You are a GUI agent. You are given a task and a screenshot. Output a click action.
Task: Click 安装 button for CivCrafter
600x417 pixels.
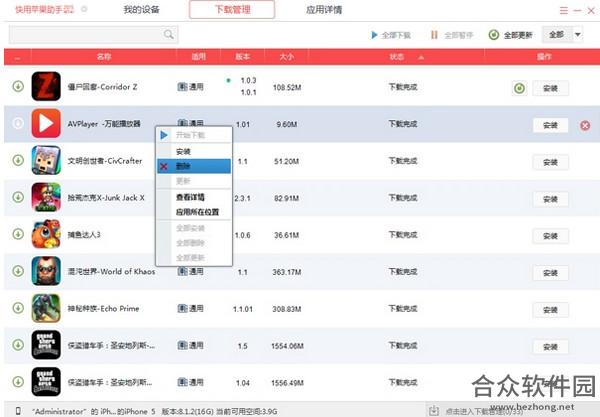[550, 162]
